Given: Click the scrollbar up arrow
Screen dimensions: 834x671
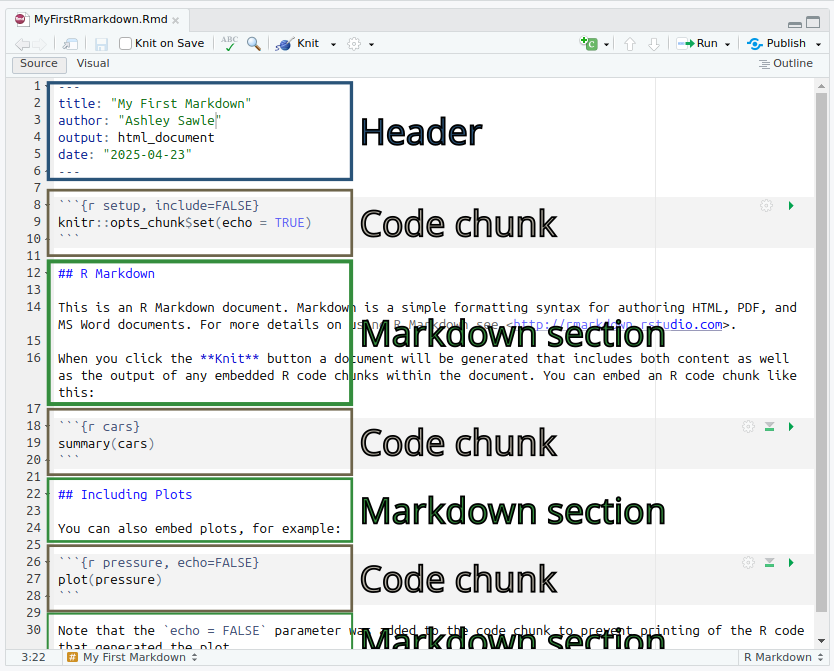Looking at the screenshot, I should [x=821, y=86].
